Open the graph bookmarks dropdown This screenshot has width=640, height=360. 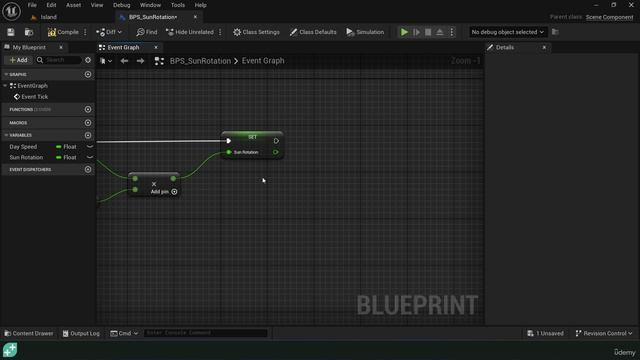click(x=106, y=61)
